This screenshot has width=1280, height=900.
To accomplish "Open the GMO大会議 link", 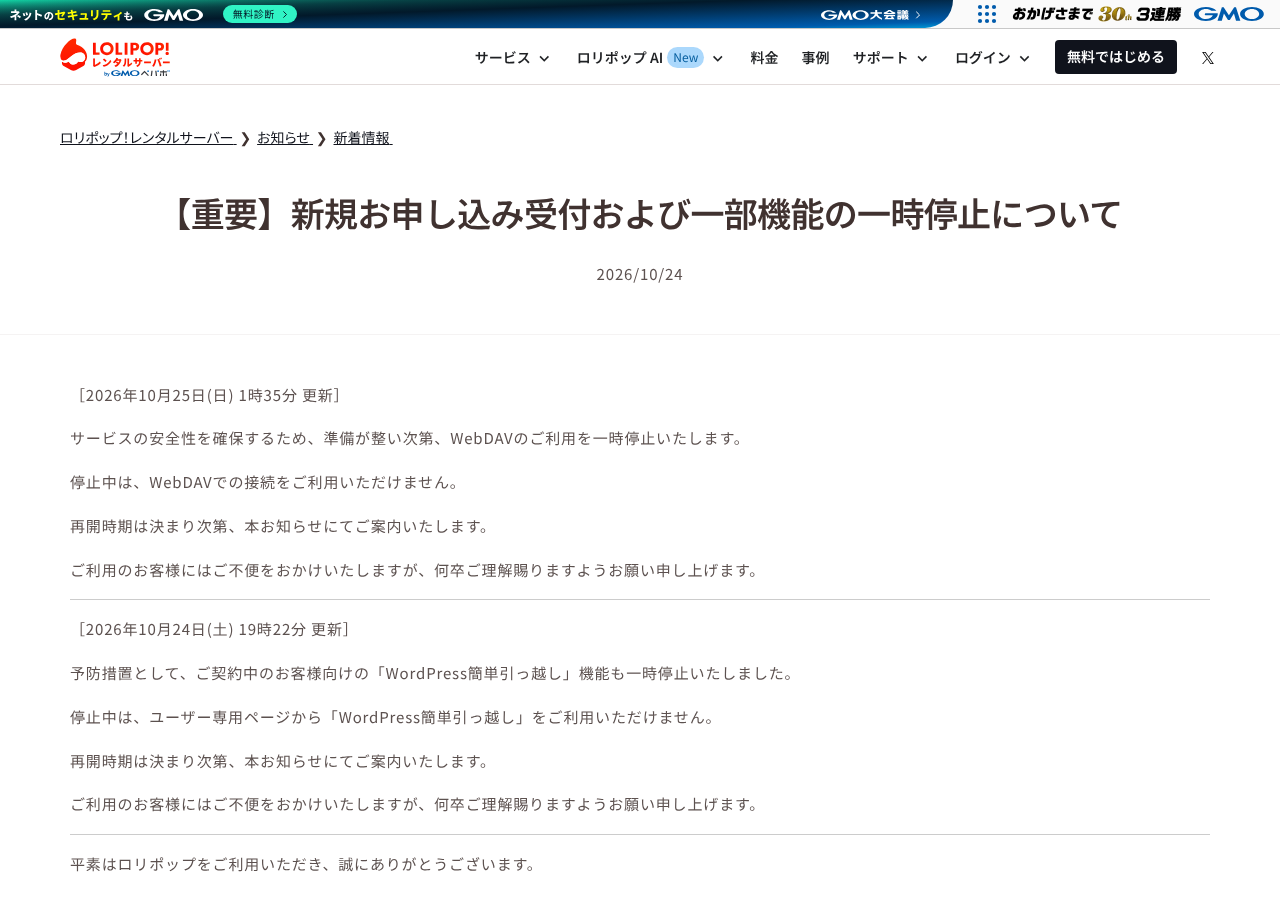I will (x=871, y=15).
